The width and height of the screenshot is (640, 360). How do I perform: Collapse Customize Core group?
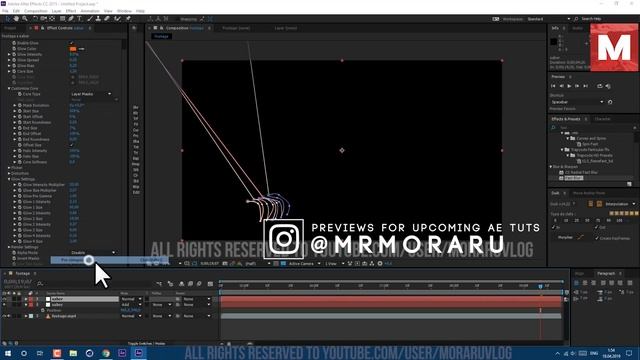pos(9,88)
